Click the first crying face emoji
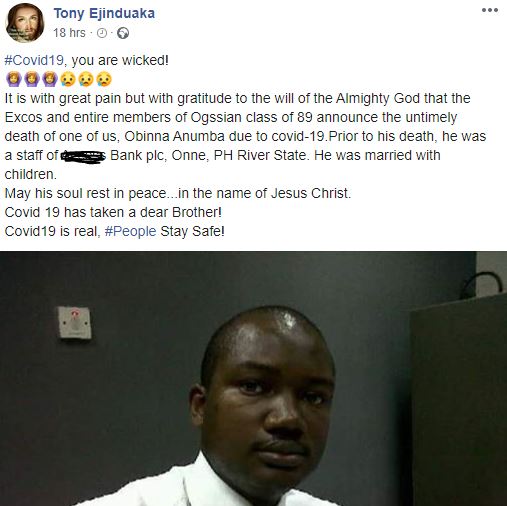507x506 pixels. coord(68,79)
